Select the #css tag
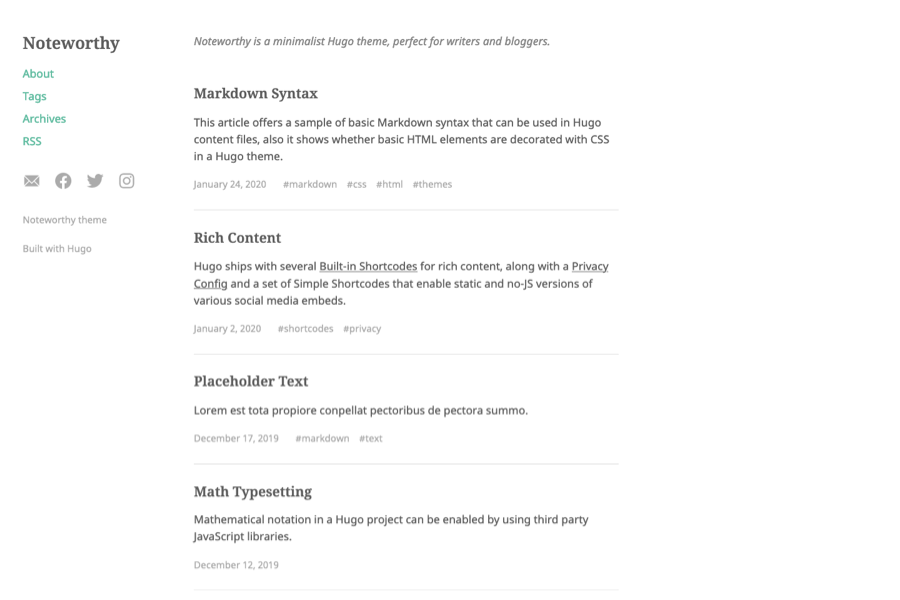The width and height of the screenshot is (900, 600). pyautogui.click(x=356, y=184)
